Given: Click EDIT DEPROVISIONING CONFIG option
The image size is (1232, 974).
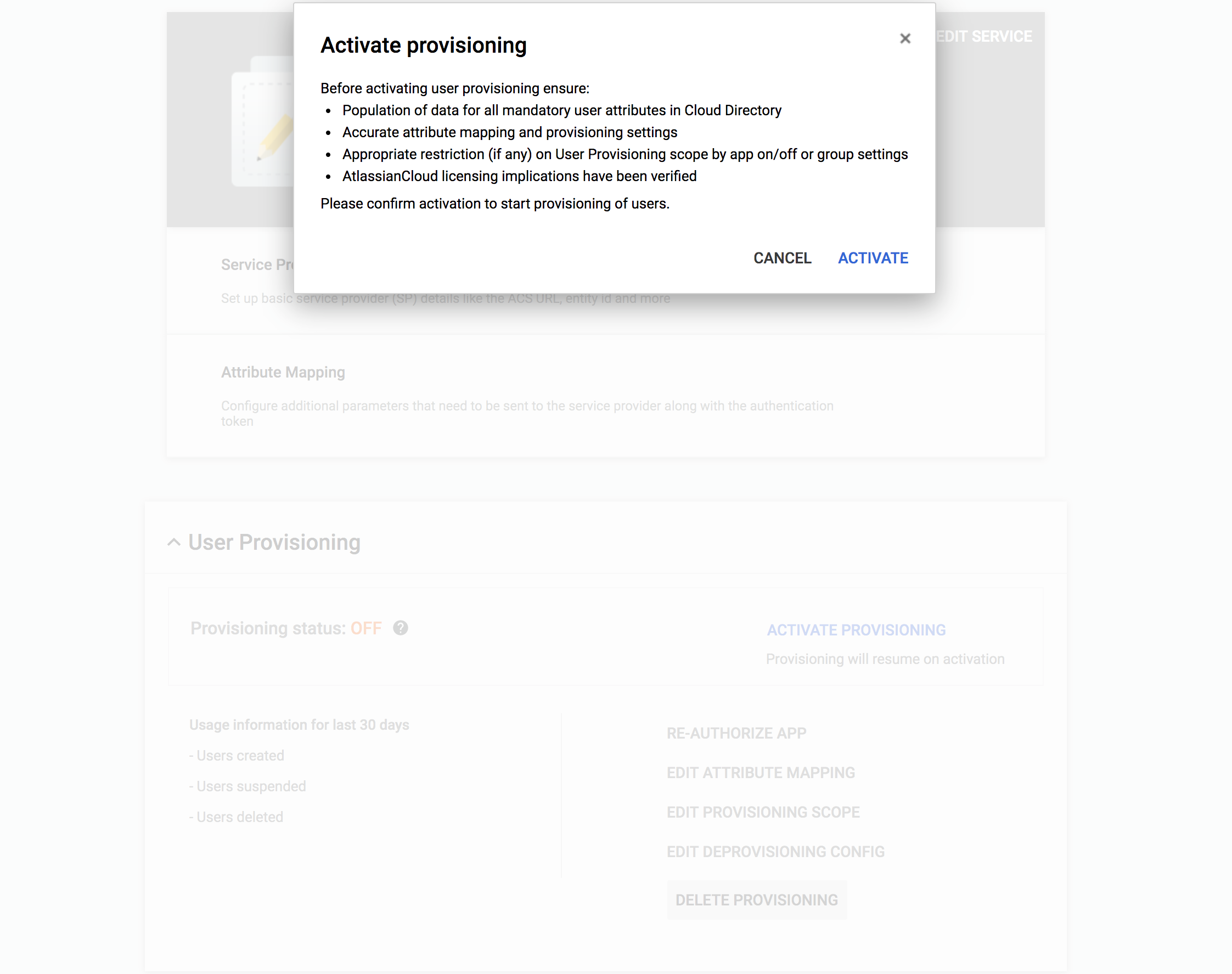Looking at the screenshot, I should pyautogui.click(x=776, y=851).
